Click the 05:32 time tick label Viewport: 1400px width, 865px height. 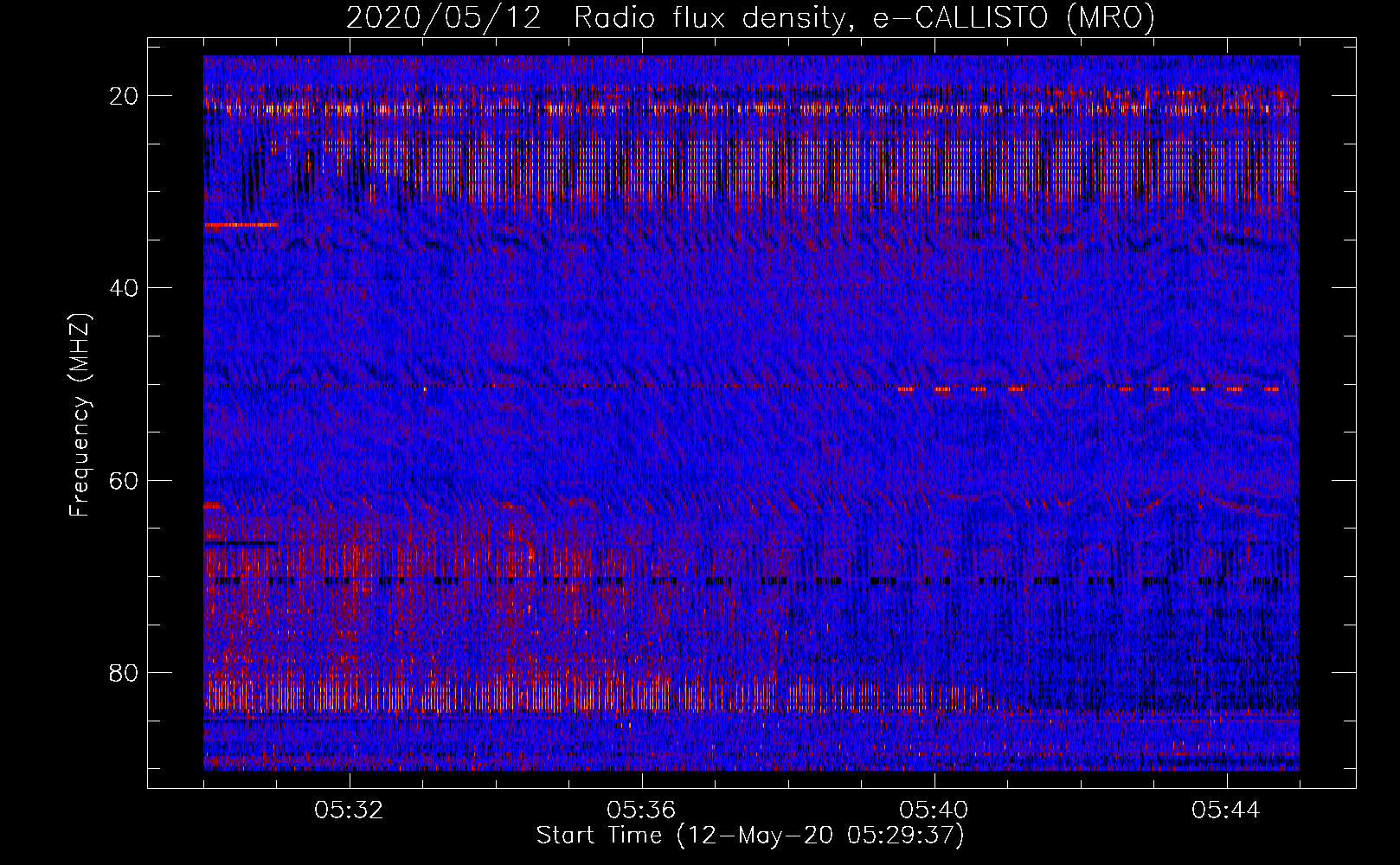coord(350,811)
